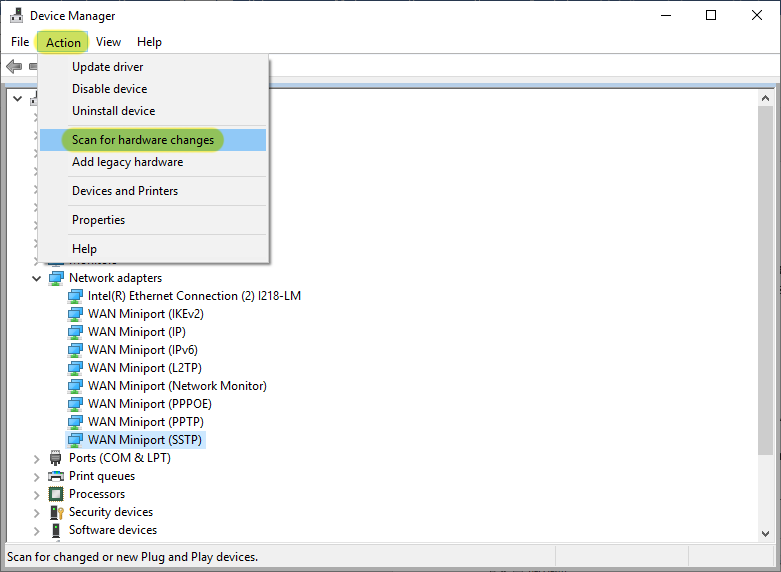Click the WAN Miniport (PPTP) adapter icon

(75, 422)
